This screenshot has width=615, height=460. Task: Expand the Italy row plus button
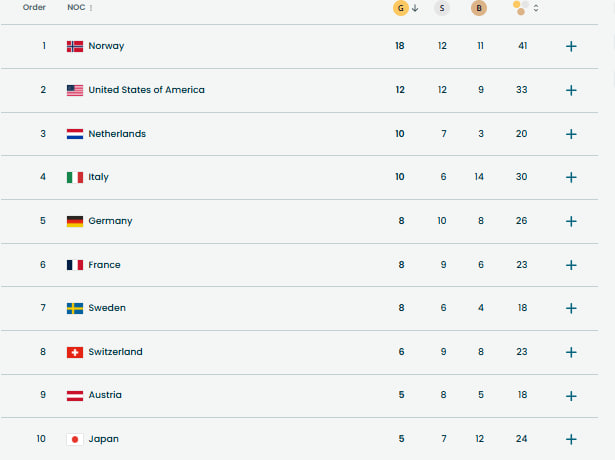(x=571, y=177)
